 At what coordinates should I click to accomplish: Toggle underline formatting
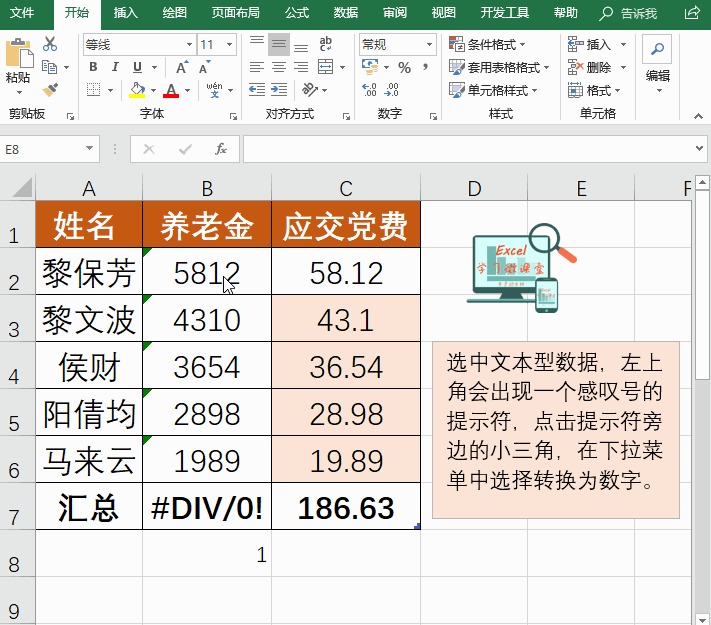[x=137, y=67]
